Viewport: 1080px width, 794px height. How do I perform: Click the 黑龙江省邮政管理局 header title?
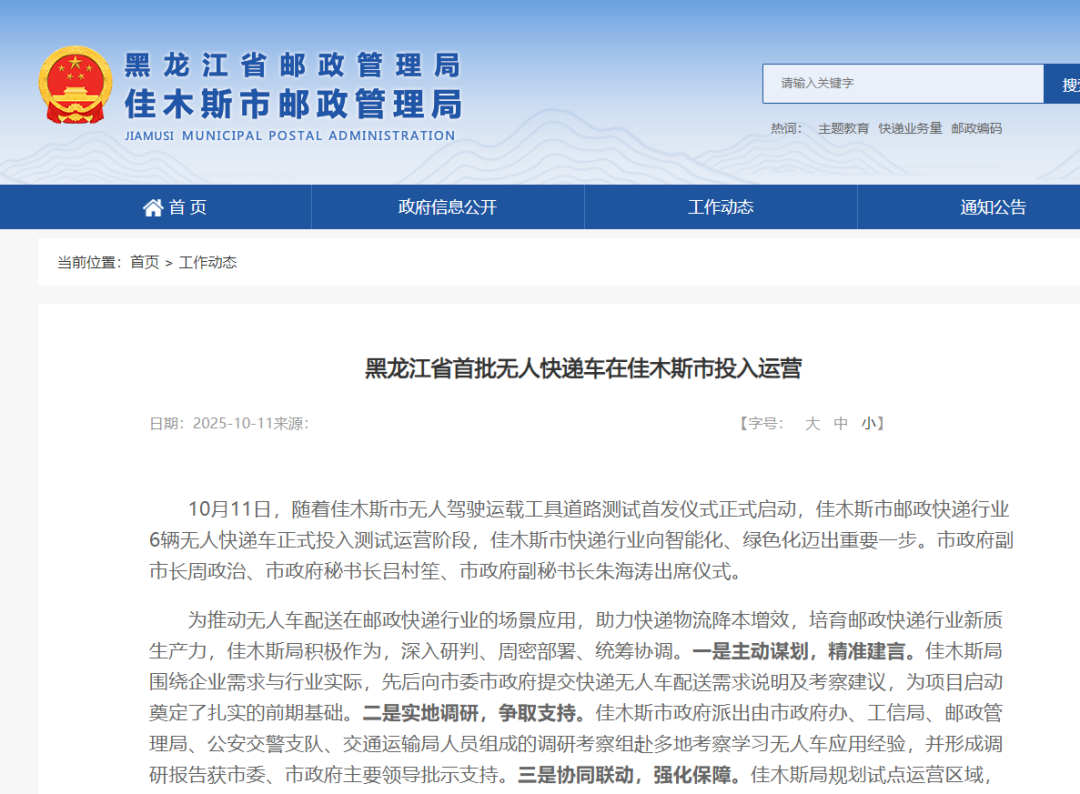coord(292,65)
